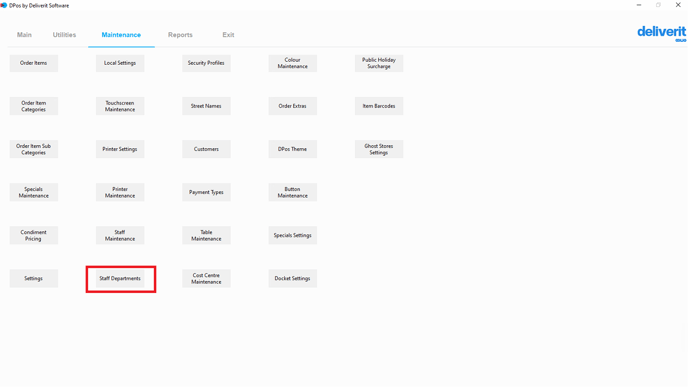The height and width of the screenshot is (387, 688).
Task: Open Order Extras
Action: pyautogui.click(x=293, y=106)
